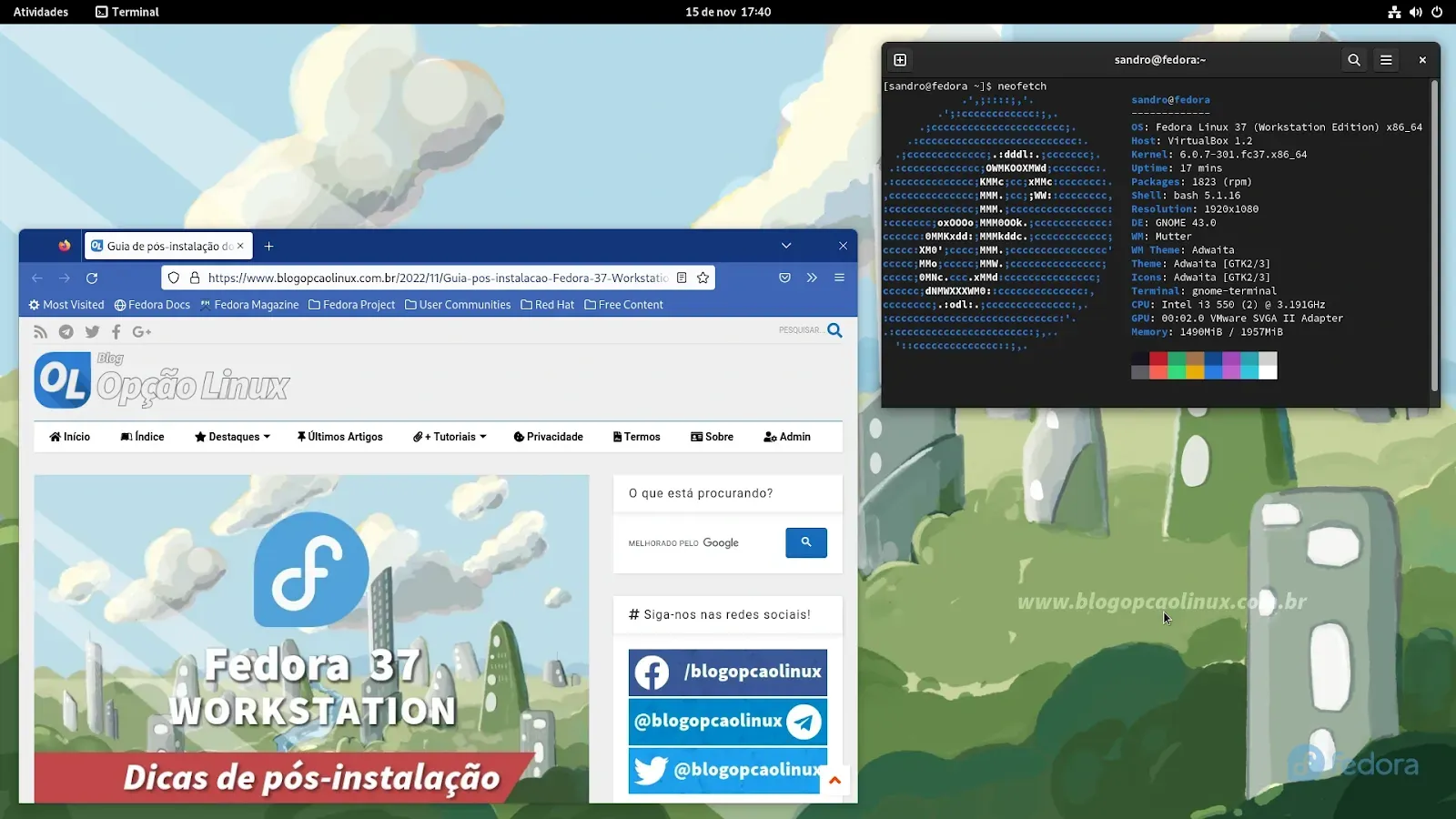This screenshot has width=1456, height=819.
Task: Open Red Hat bookmarks folder
Action: pyautogui.click(x=547, y=305)
